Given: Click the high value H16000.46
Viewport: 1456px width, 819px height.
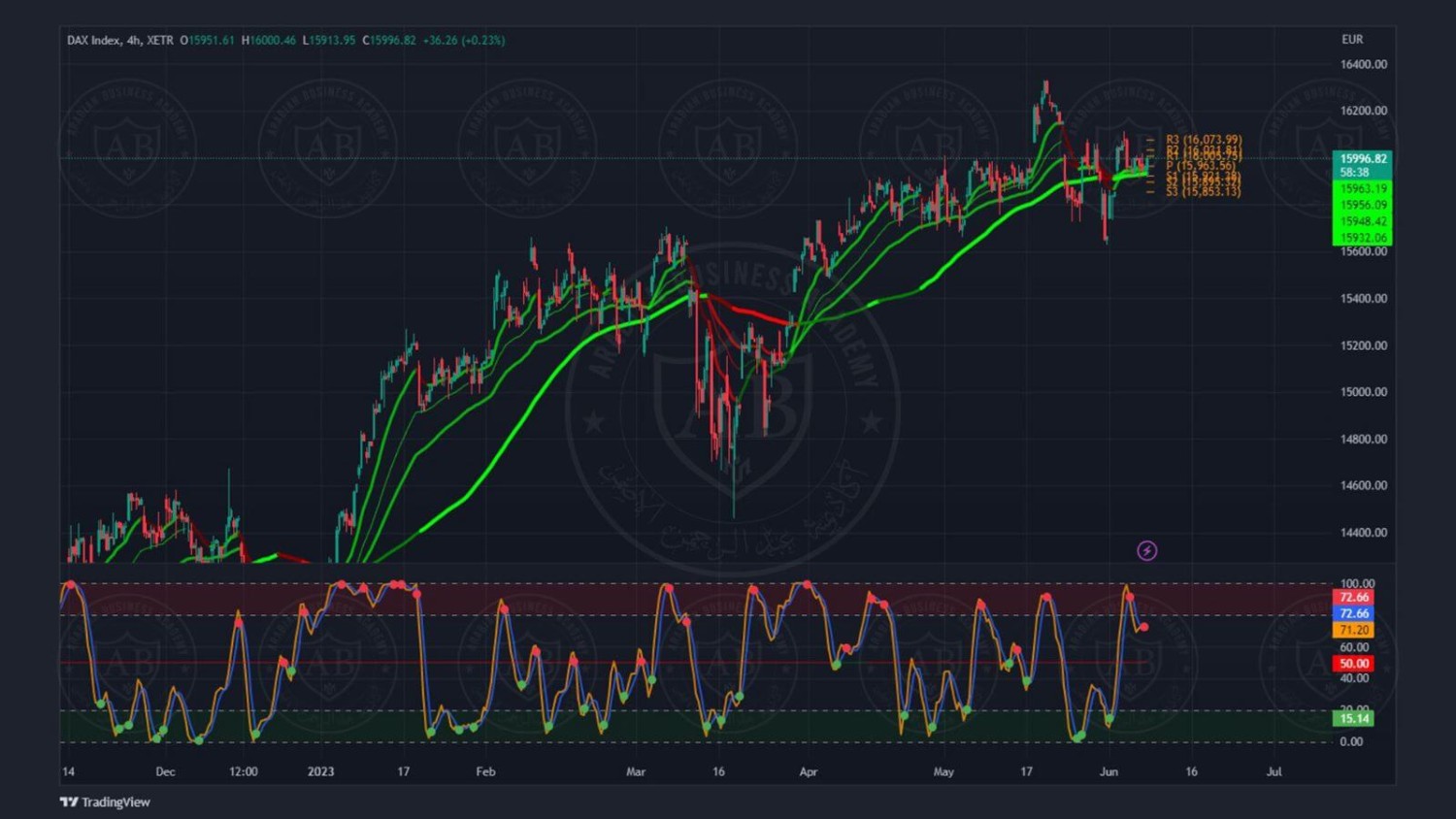Looking at the screenshot, I should coord(269,41).
